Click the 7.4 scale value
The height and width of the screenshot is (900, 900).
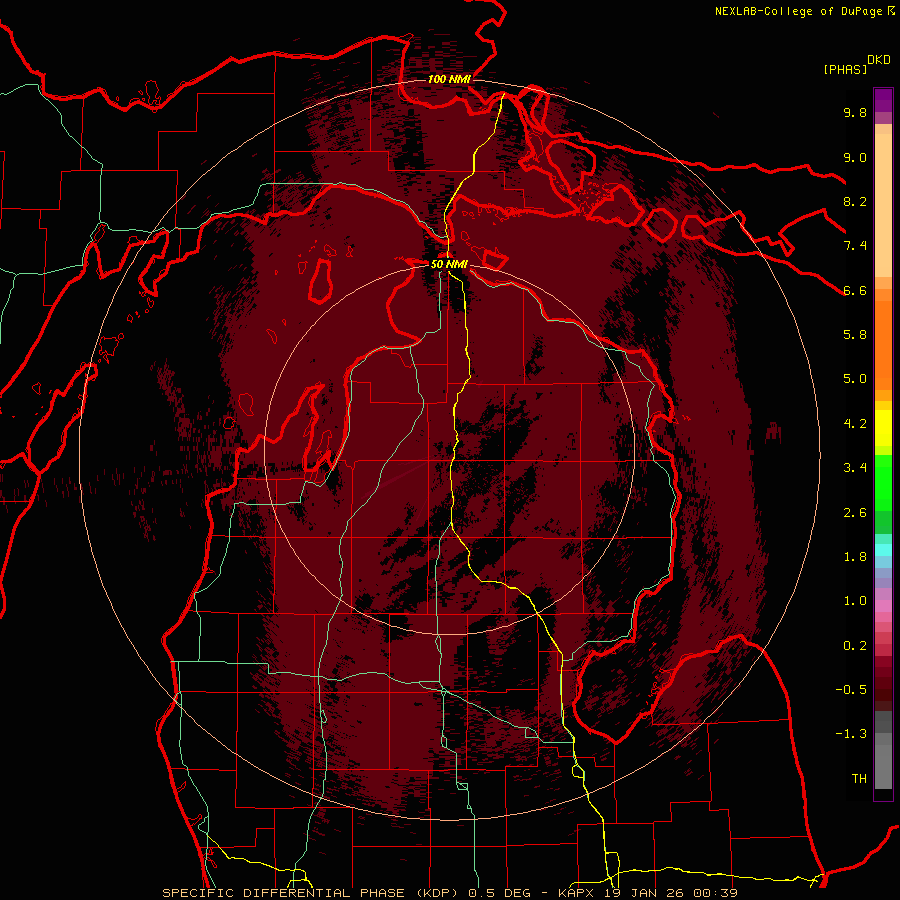[855, 246]
